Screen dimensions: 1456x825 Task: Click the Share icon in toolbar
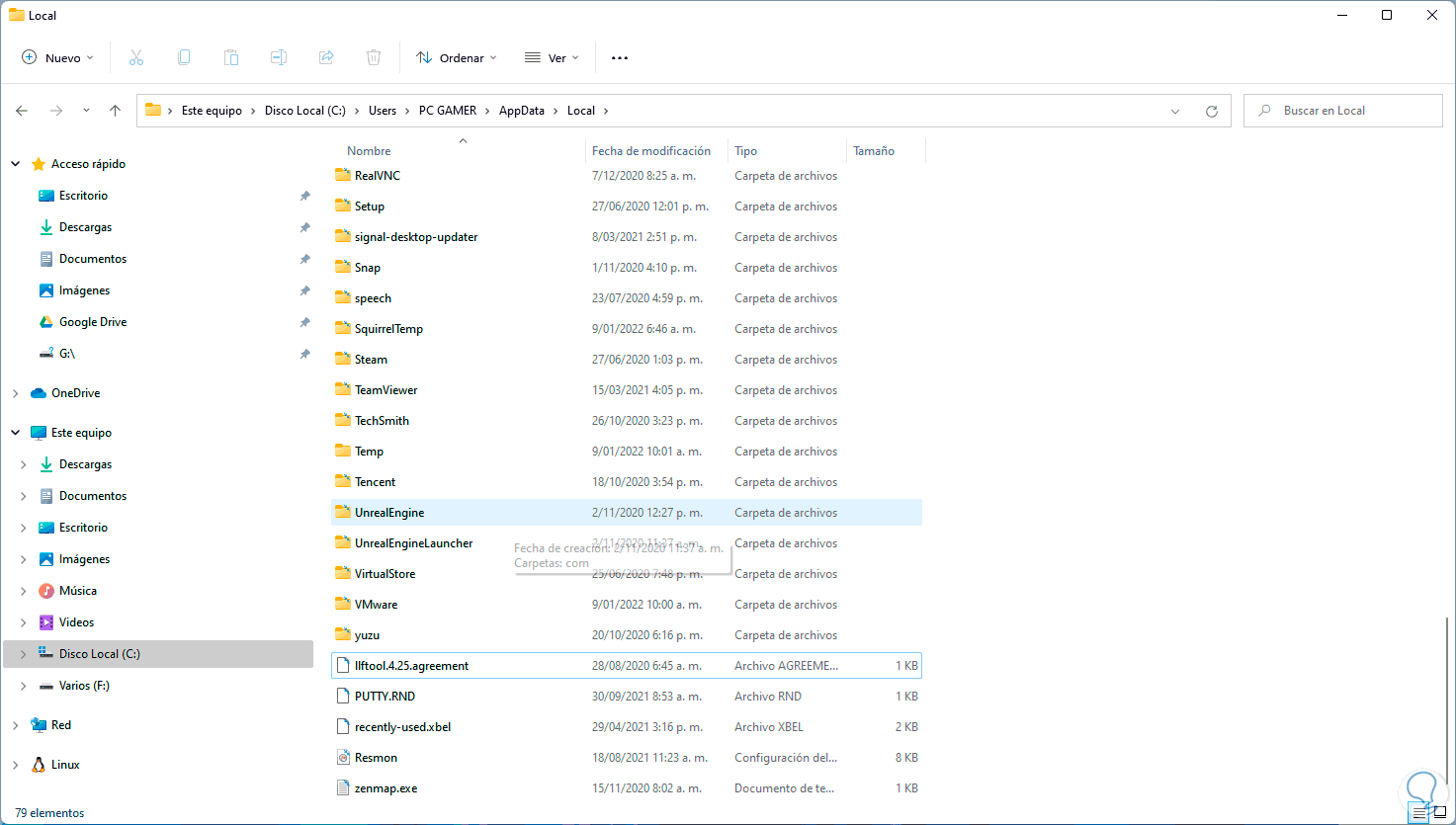click(x=326, y=57)
